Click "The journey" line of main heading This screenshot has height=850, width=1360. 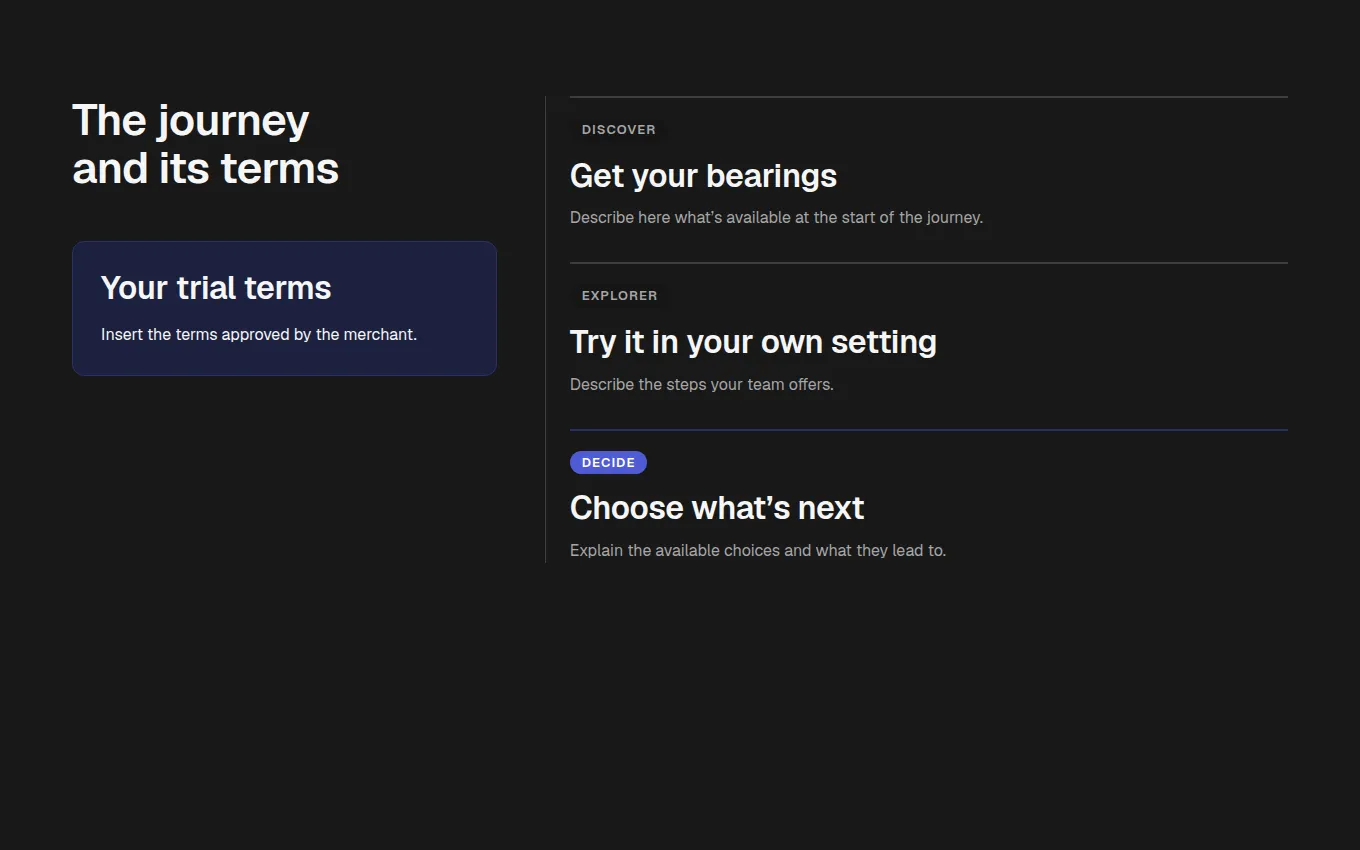pos(190,121)
